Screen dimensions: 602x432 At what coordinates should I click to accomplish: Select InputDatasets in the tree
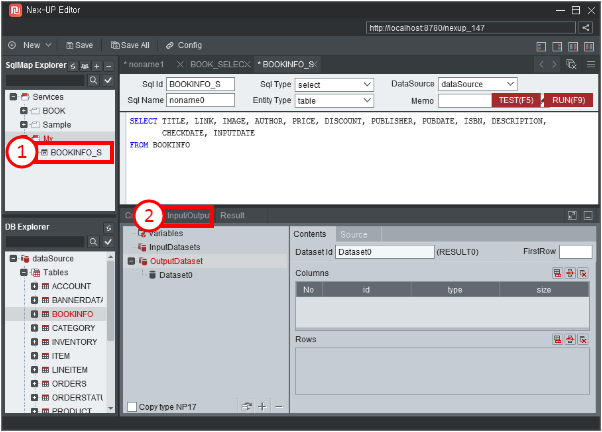point(174,247)
